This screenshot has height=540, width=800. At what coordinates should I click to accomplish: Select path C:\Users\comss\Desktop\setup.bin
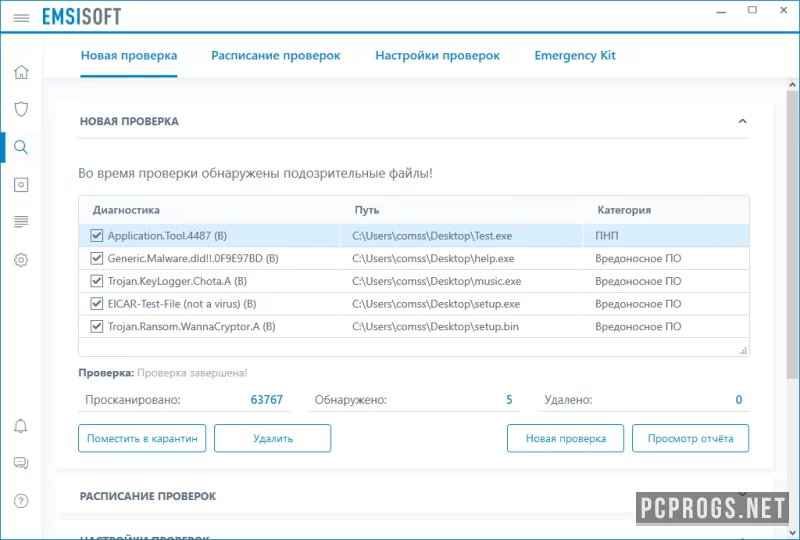tap(435, 327)
